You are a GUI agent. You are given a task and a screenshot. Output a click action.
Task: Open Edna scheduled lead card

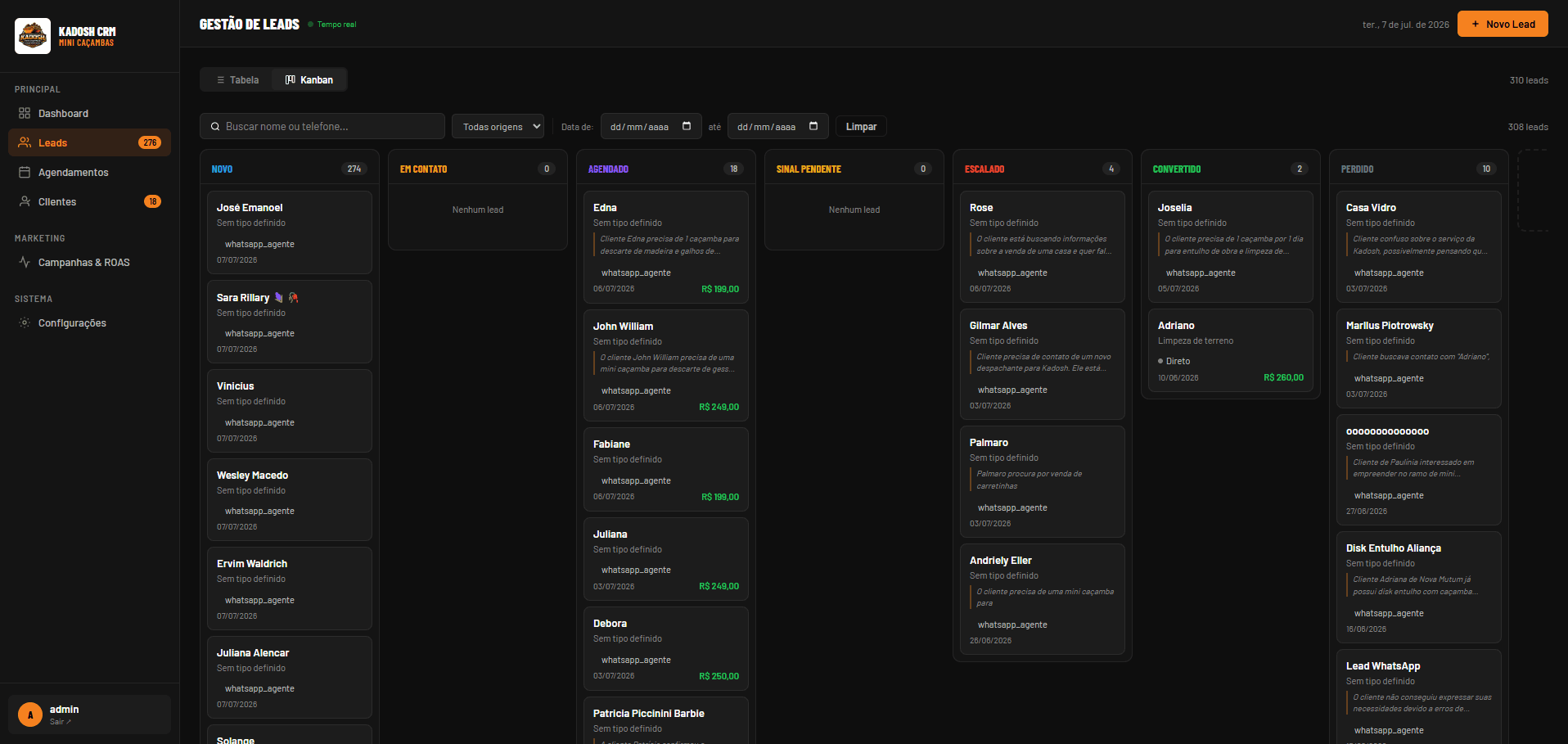click(x=666, y=246)
